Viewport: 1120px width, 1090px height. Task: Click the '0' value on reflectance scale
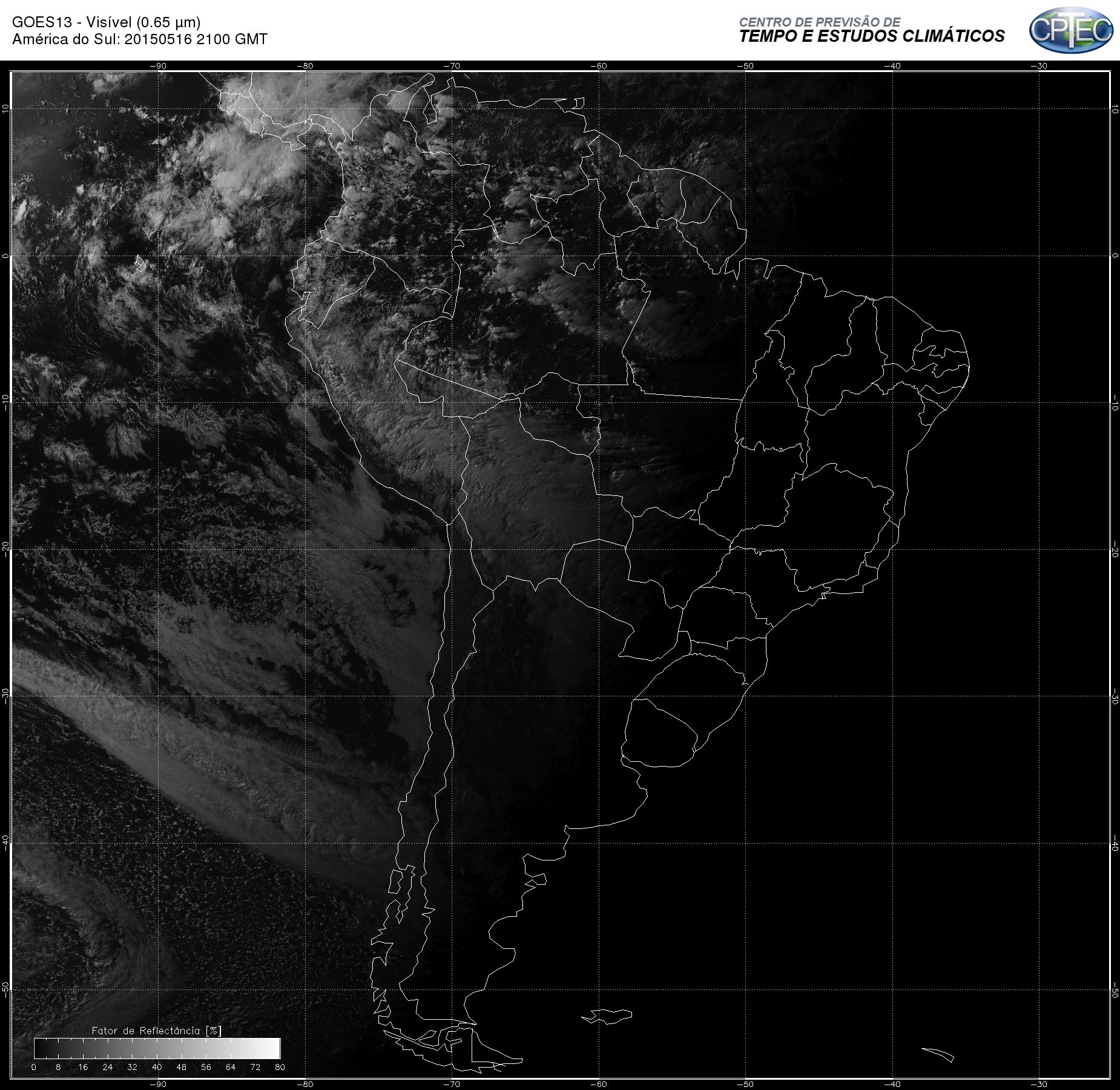[34, 1067]
